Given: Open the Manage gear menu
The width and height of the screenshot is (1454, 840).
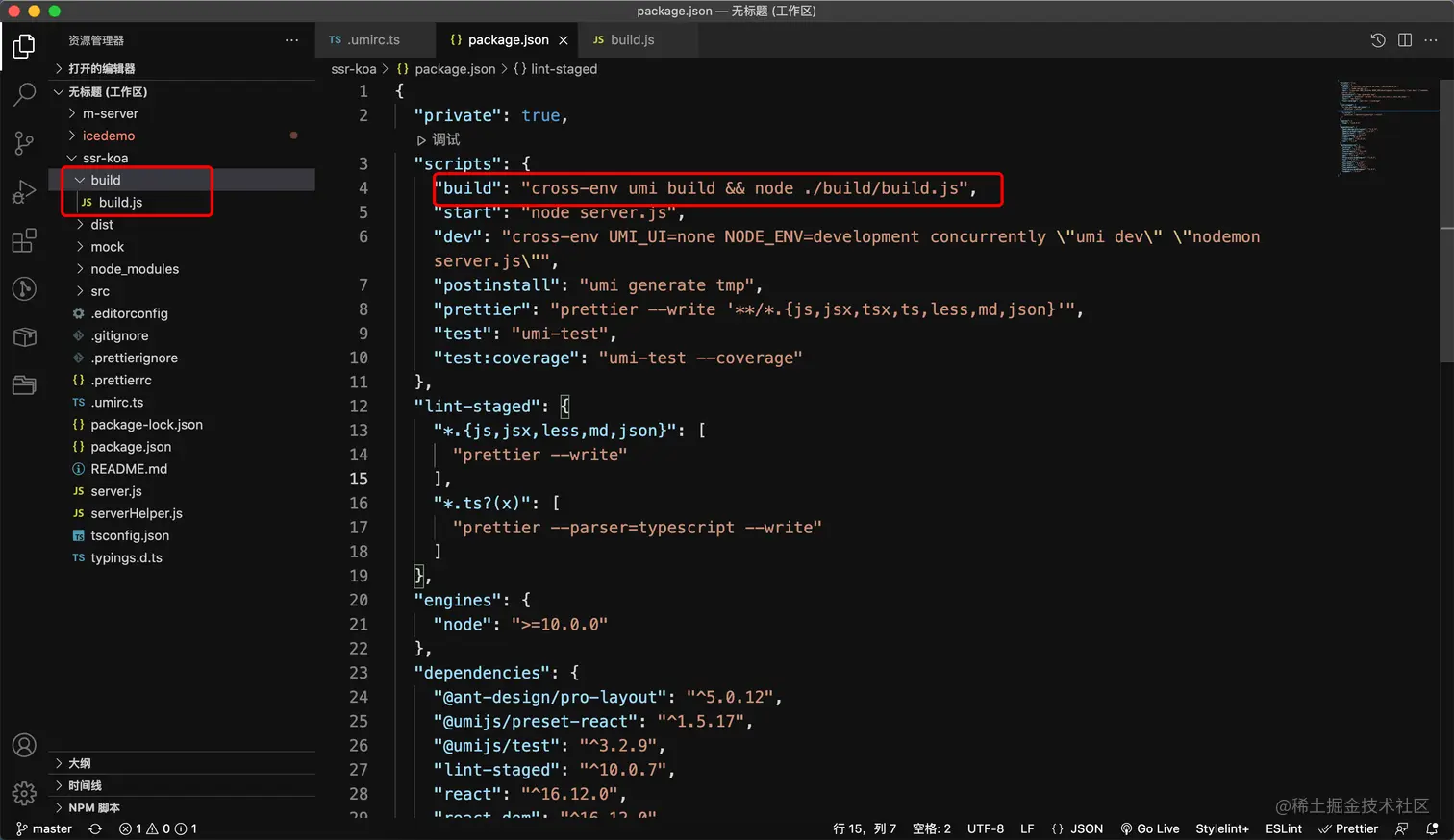Looking at the screenshot, I should pos(24,793).
